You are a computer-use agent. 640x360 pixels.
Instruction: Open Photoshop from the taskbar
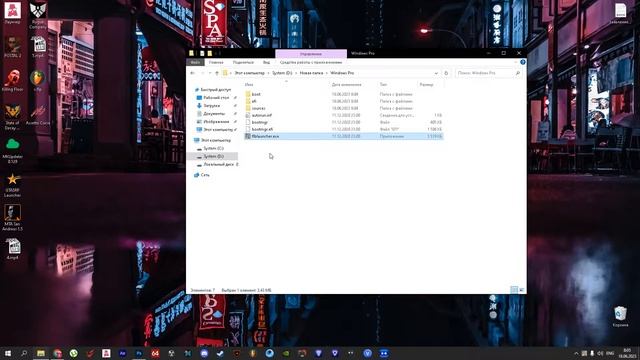pos(139,353)
